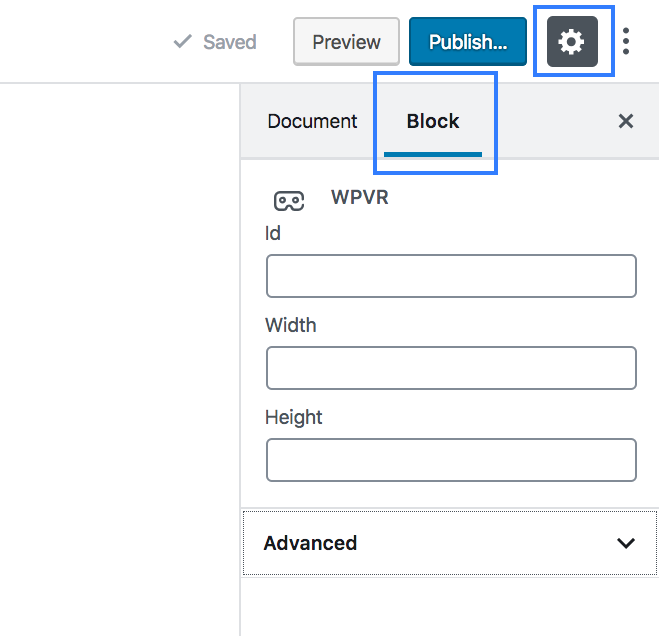This screenshot has width=659, height=636.
Task: Open the more options vertical dots menu
Action: pyautogui.click(x=626, y=41)
